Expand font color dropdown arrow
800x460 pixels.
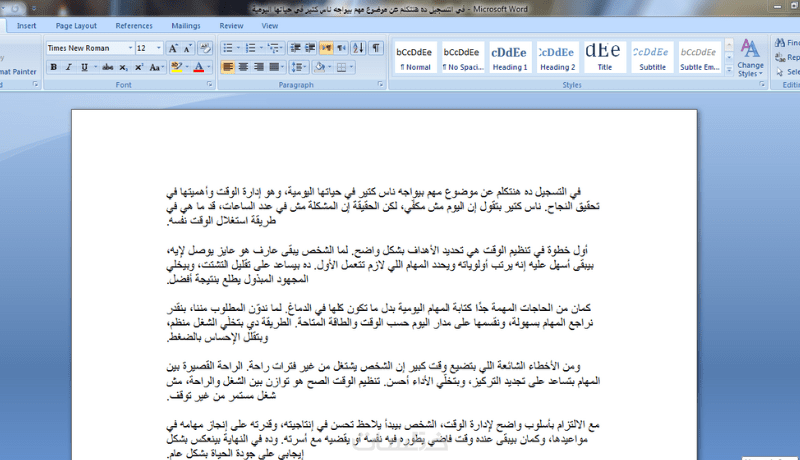(209, 67)
